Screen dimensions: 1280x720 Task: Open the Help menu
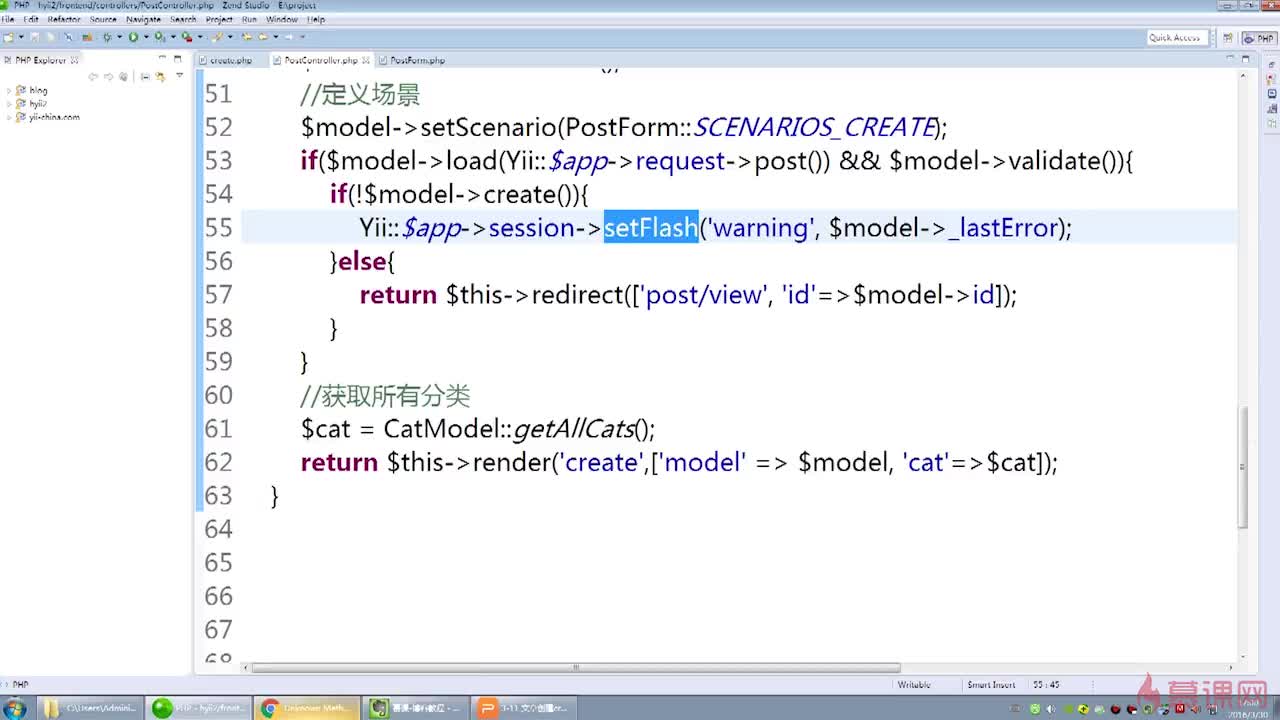[316, 19]
